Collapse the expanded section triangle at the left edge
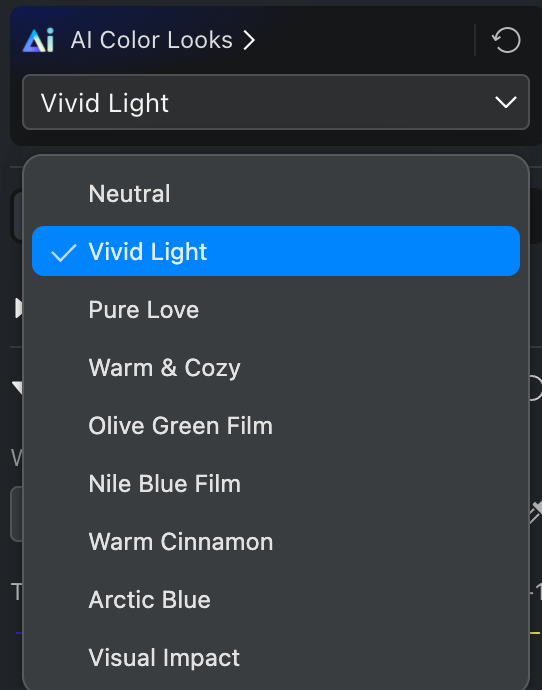 tap(17, 388)
